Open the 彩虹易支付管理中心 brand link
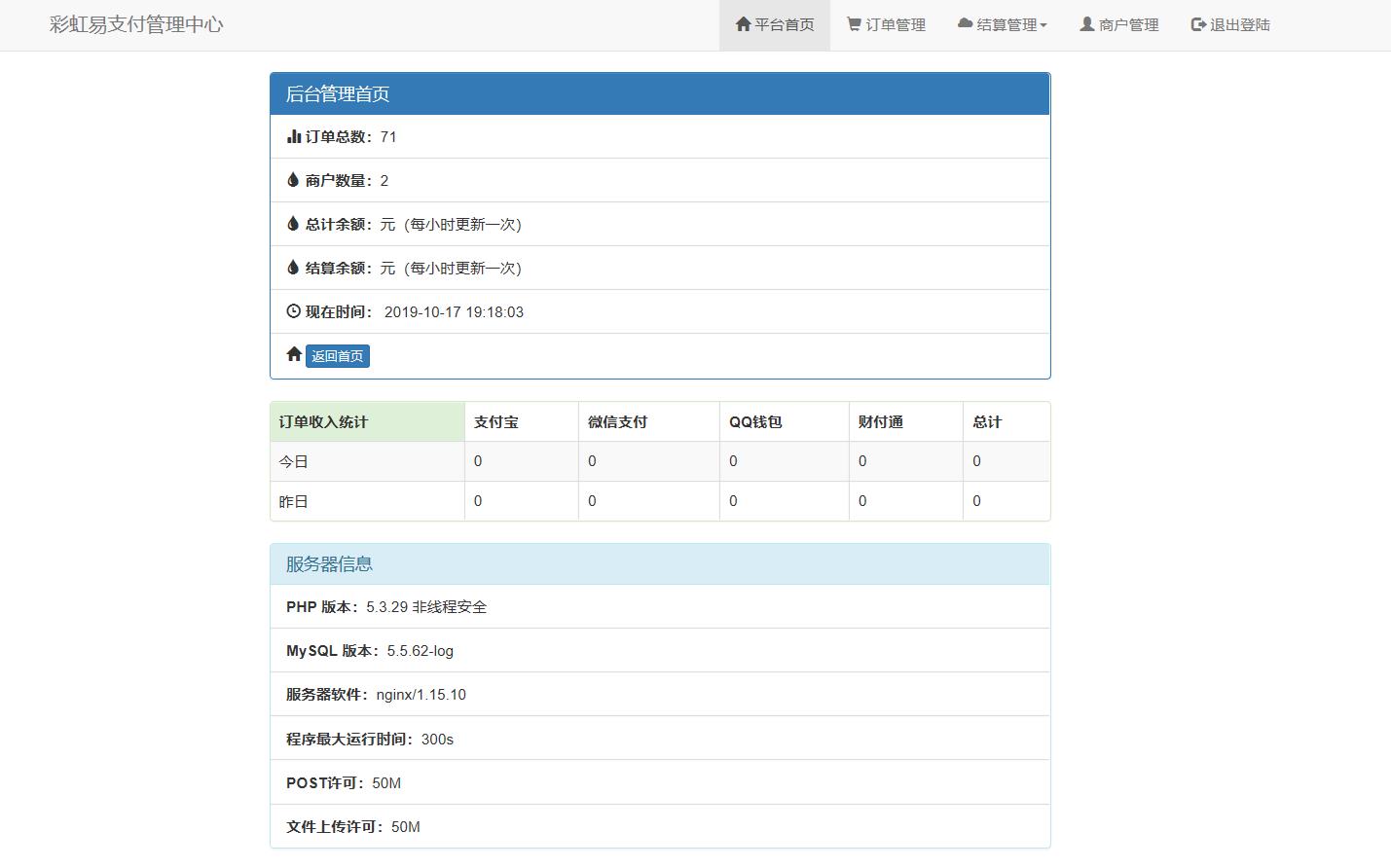 136,25
